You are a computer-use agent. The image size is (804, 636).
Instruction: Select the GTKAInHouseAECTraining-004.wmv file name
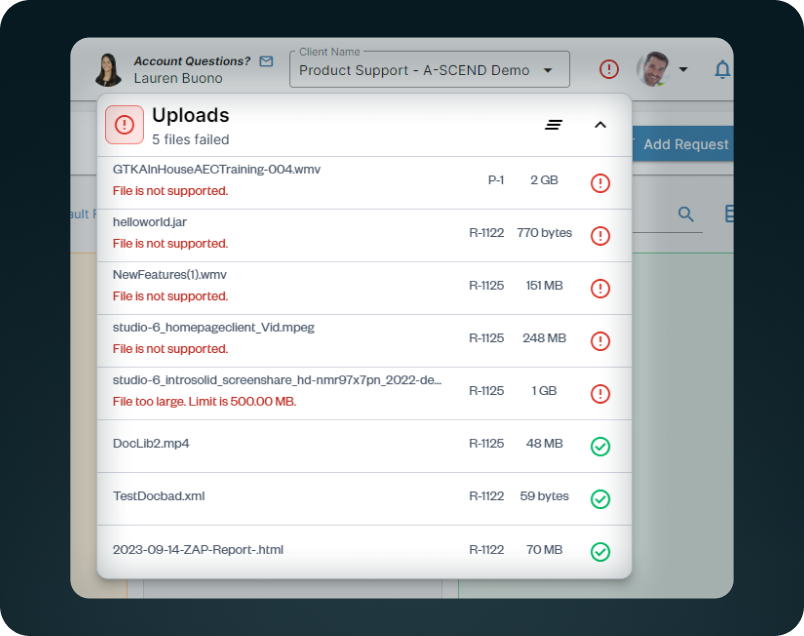coord(216,169)
